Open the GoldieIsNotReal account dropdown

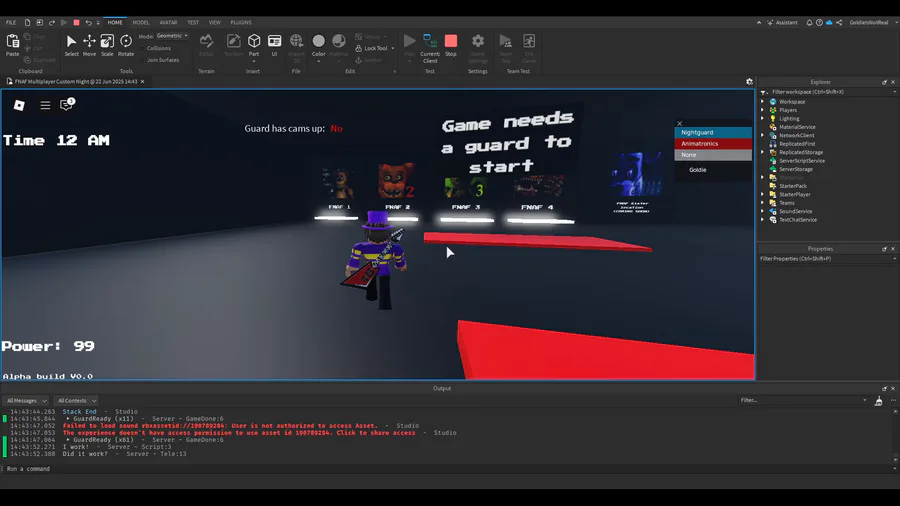872,22
